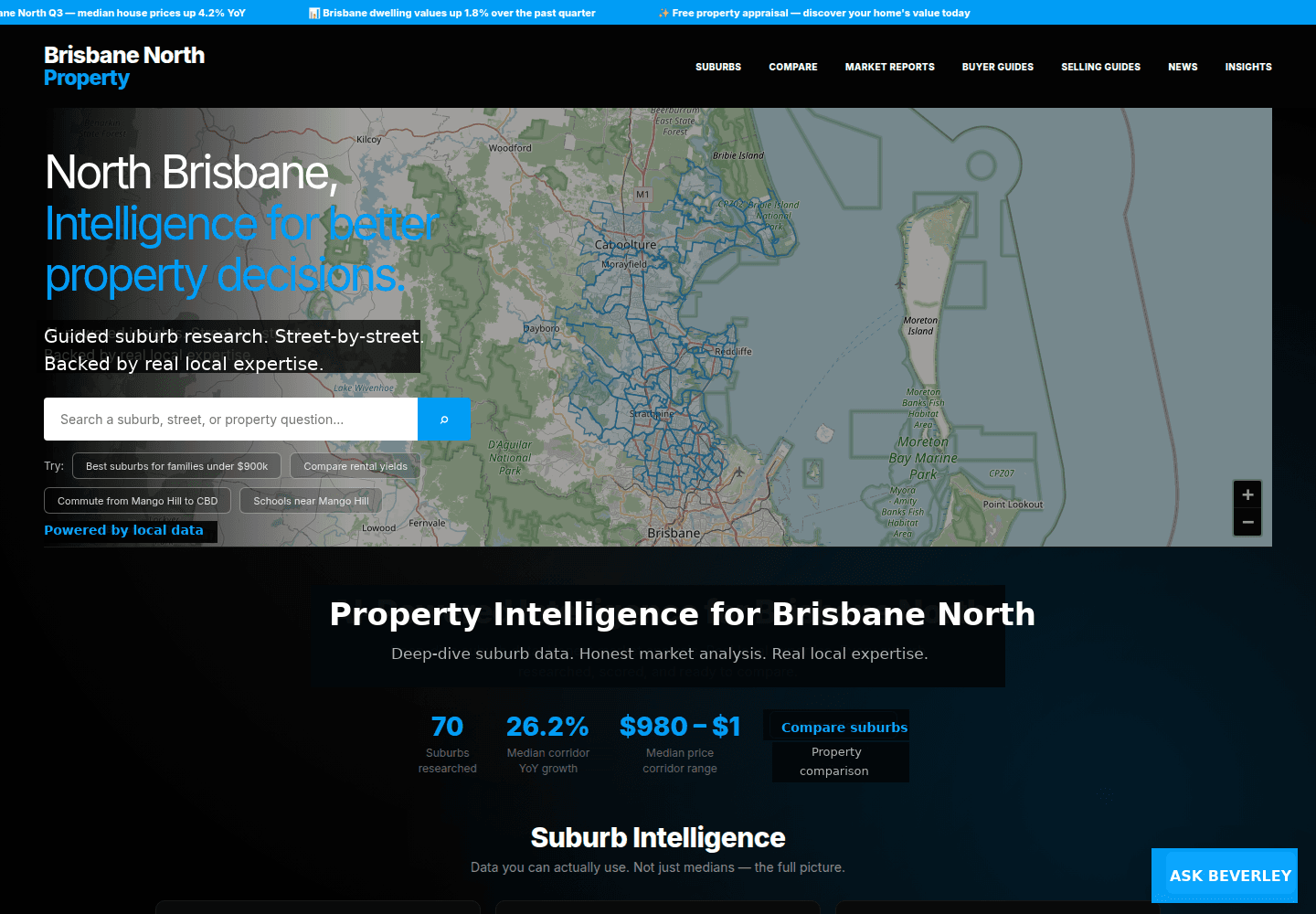
Task: Click the Moreton Island label on map
Action: [x=920, y=326]
